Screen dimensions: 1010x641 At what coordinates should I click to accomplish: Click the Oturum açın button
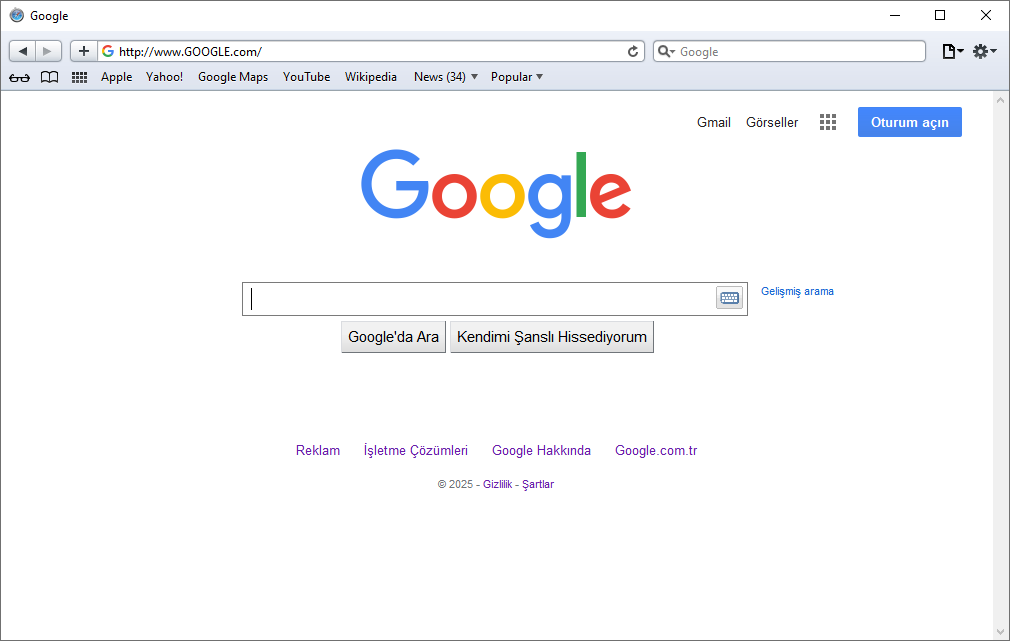point(910,122)
